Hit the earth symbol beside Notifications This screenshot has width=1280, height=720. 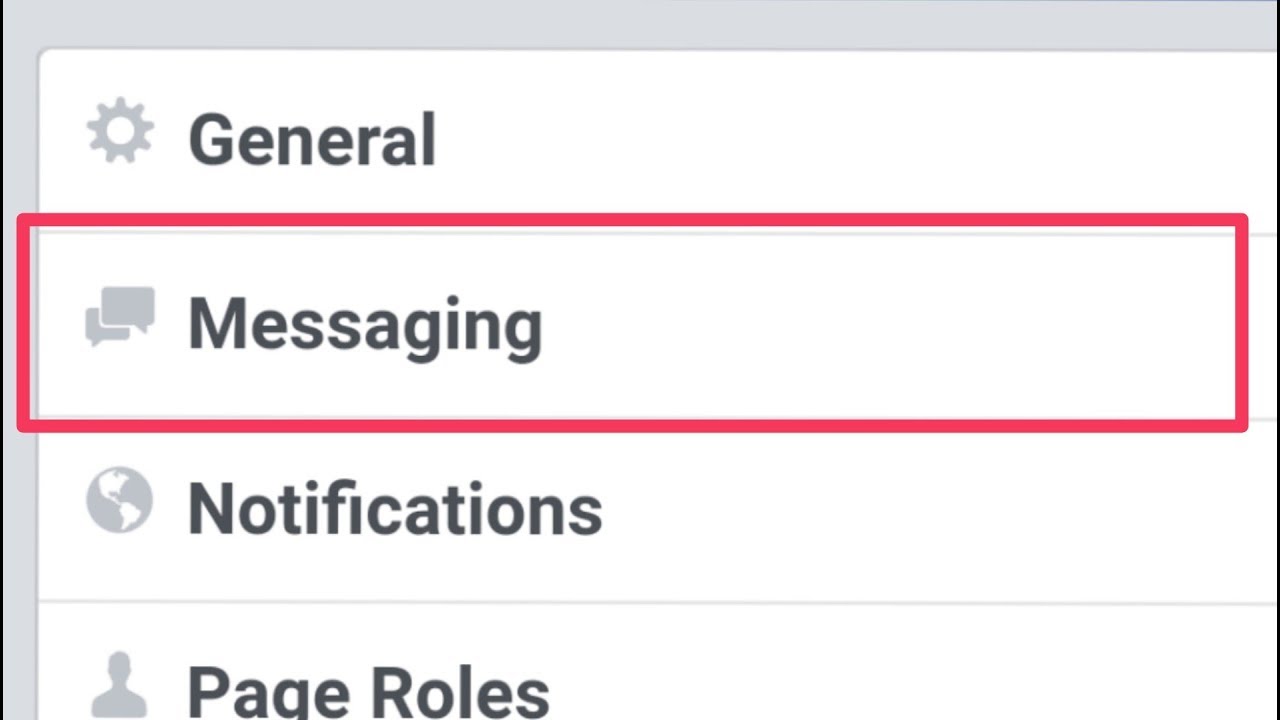pos(120,500)
